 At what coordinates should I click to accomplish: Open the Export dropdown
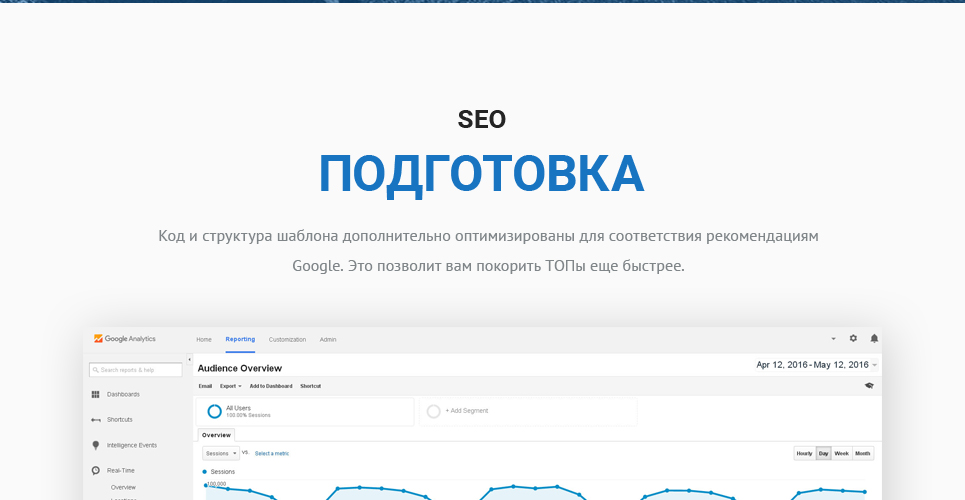point(230,386)
